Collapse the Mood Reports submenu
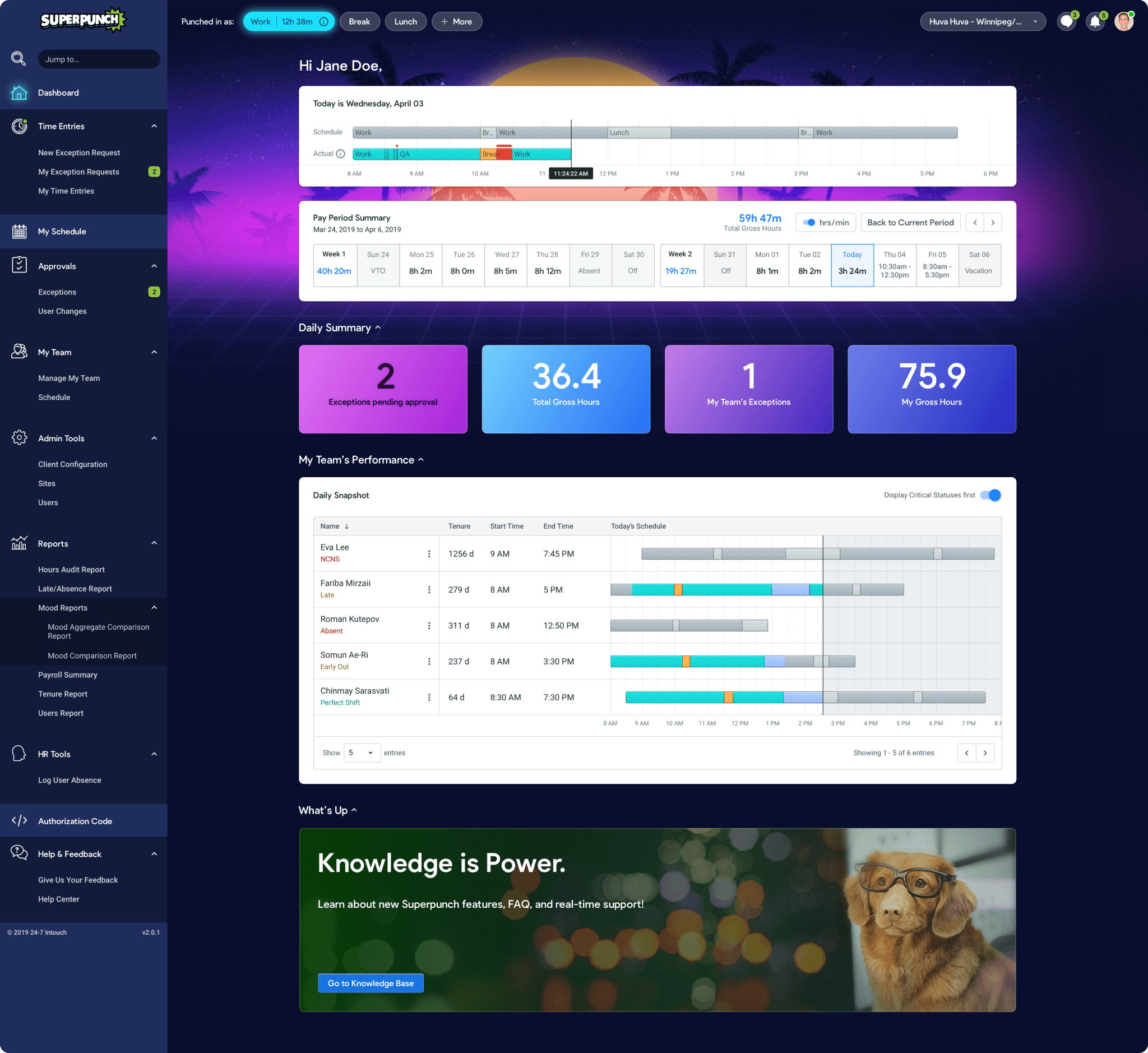1148x1053 pixels. 154,608
